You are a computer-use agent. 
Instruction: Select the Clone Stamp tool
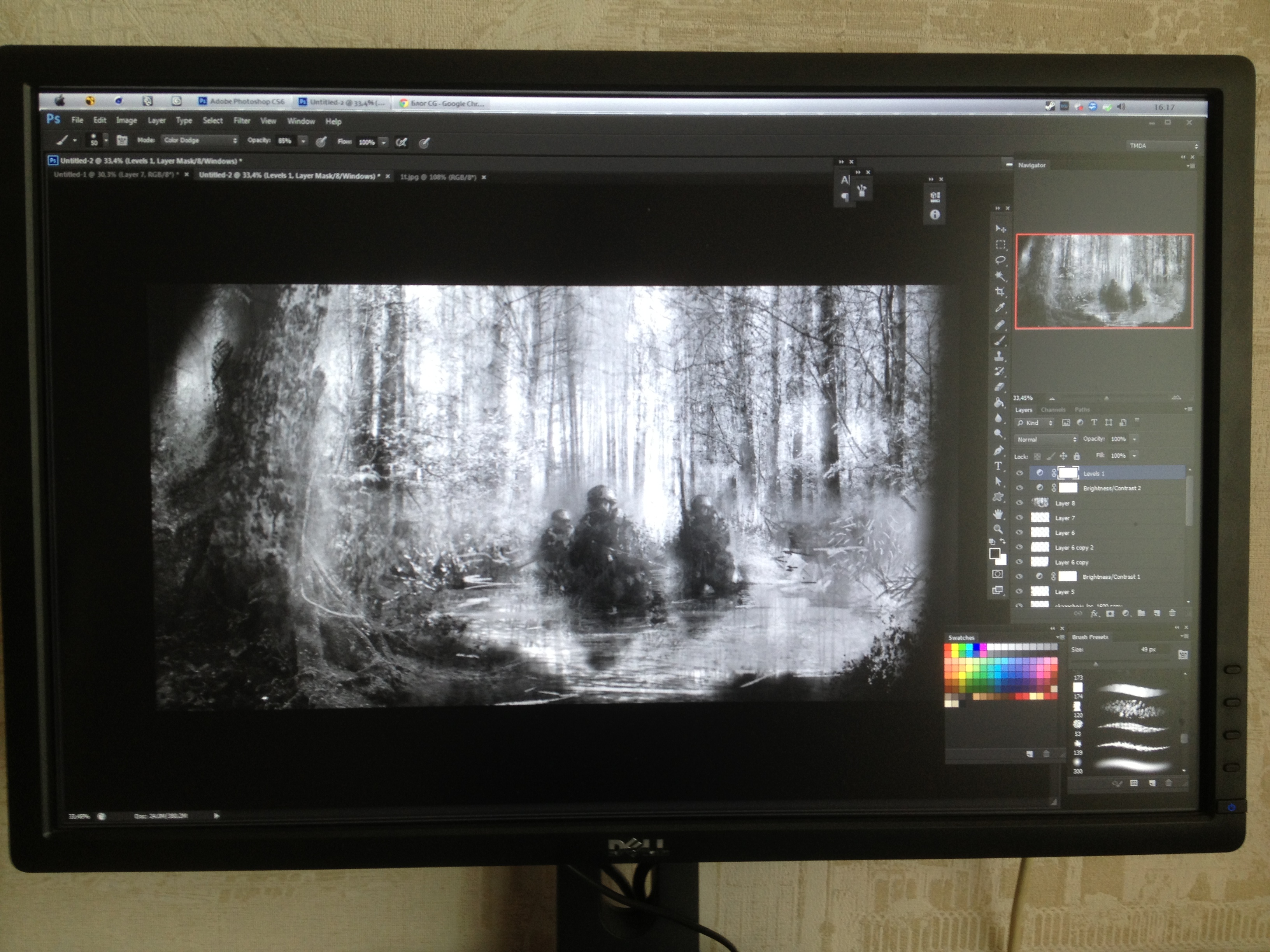coord(999,356)
